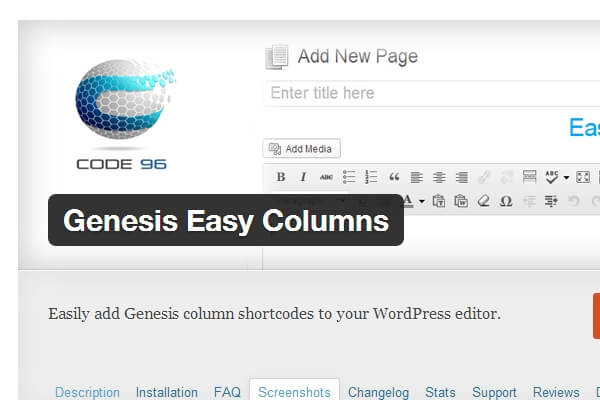Image resolution: width=600 pixels, height=400 pixels.
Task: Open the spellcheck language dropdown arrow
Action: pos(566,177)
